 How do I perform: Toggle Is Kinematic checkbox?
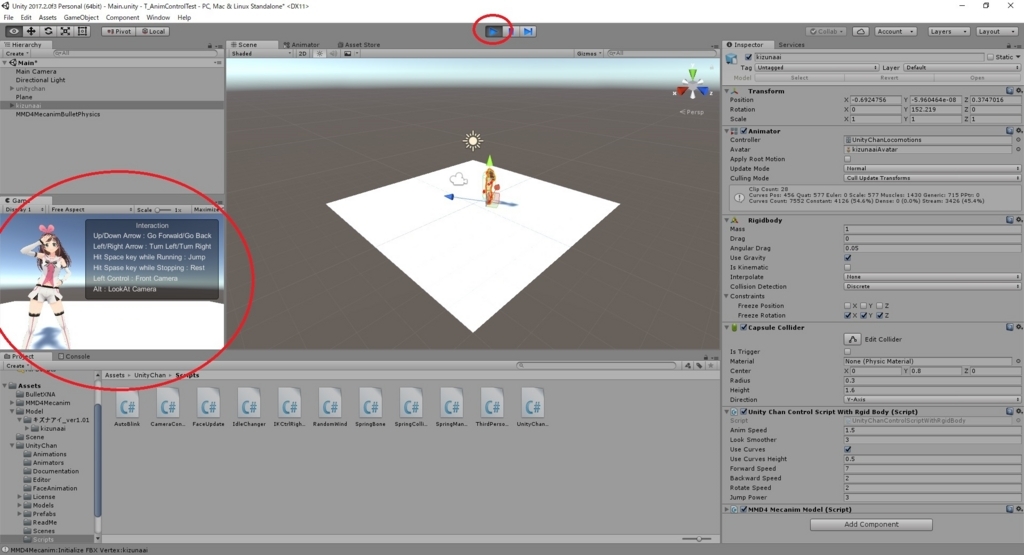(848, 267)
